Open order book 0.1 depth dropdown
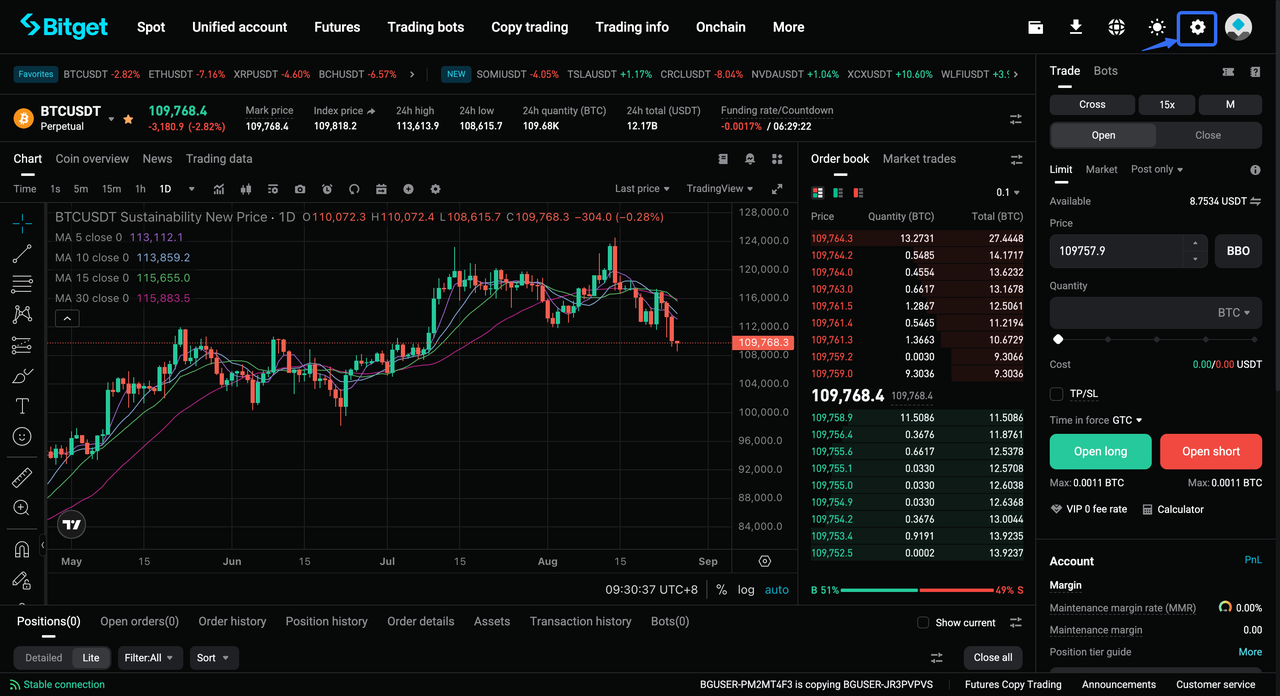 tap(1008, 192)
